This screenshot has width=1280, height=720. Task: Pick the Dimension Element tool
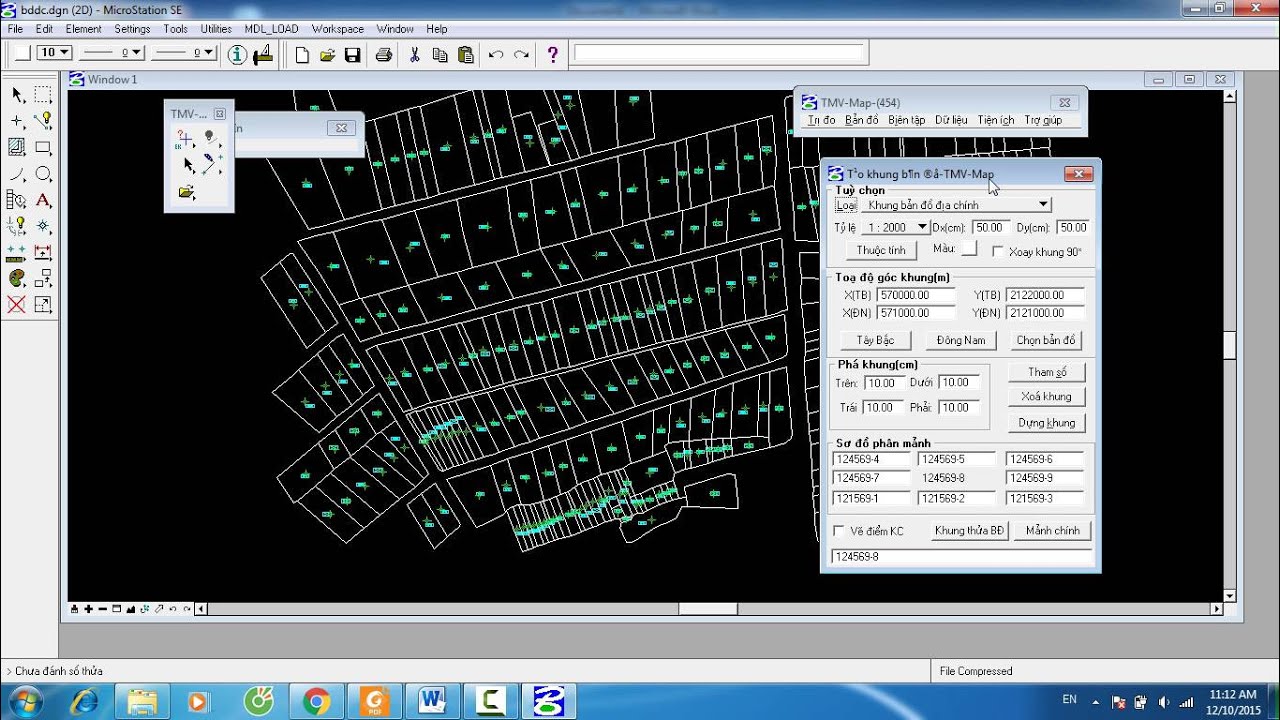pos(43,253)
